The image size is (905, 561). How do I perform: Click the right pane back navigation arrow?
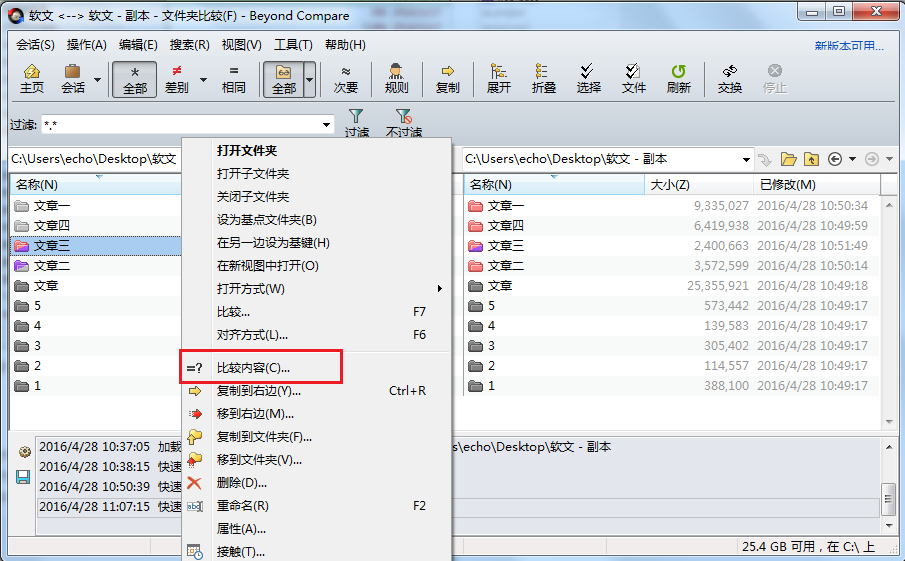835,159
